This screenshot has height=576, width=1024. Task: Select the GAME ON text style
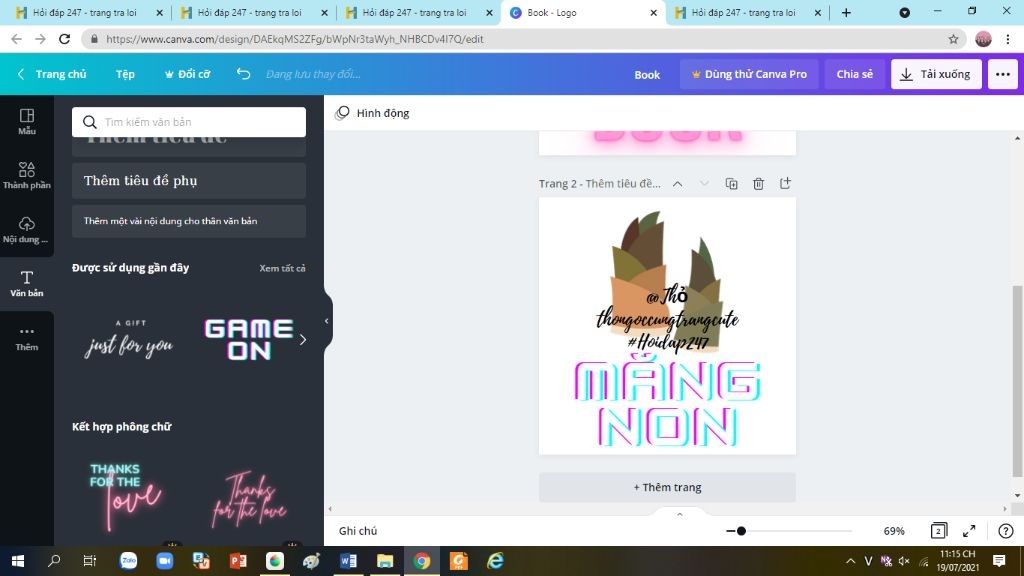pyautogui.click(x=249, y=340)
